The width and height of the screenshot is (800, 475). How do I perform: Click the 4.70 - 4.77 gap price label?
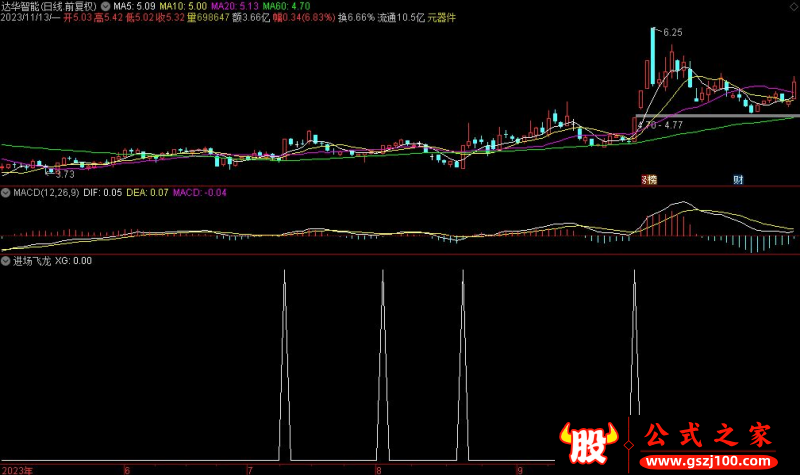click(660, 125)
